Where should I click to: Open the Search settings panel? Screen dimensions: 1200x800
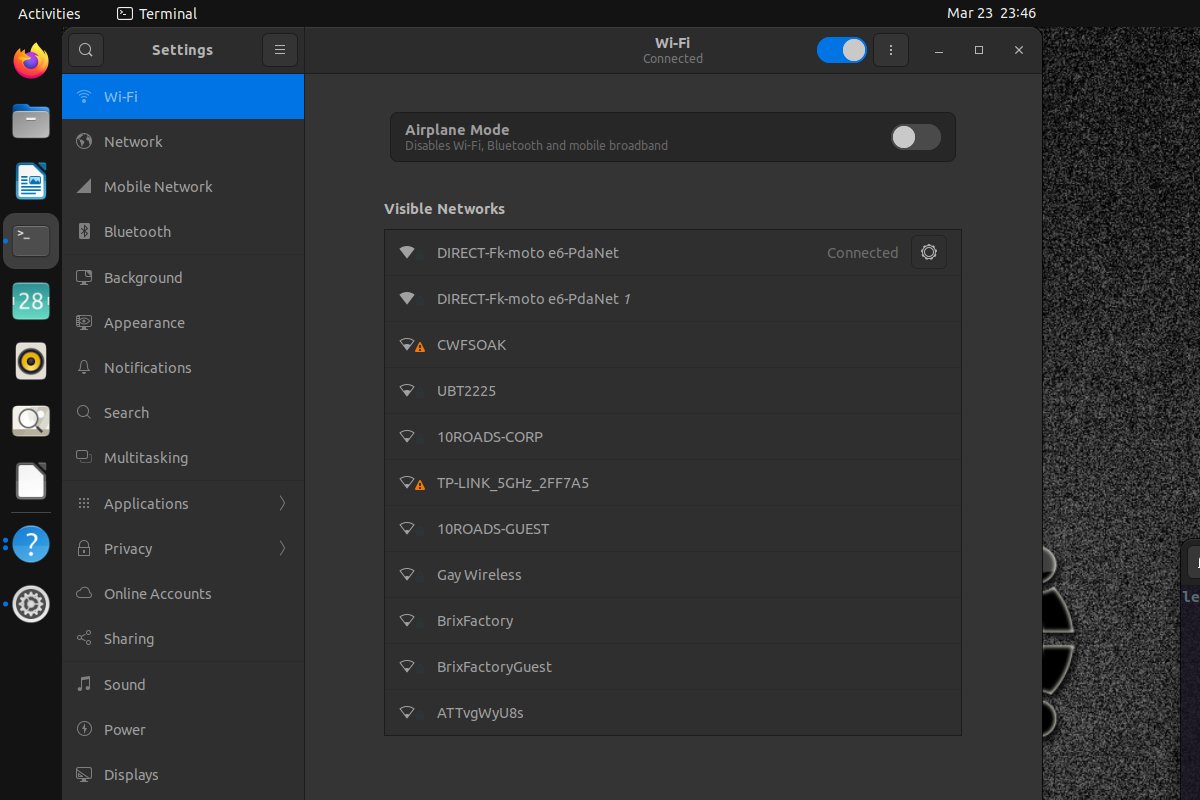pos(183,413)
